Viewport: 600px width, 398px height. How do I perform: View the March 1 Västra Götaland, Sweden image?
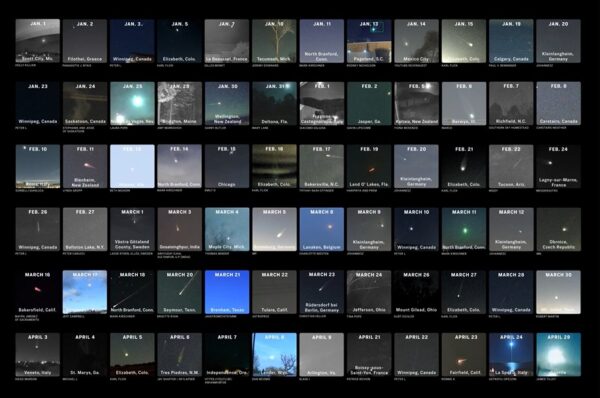tap(132, 229)
